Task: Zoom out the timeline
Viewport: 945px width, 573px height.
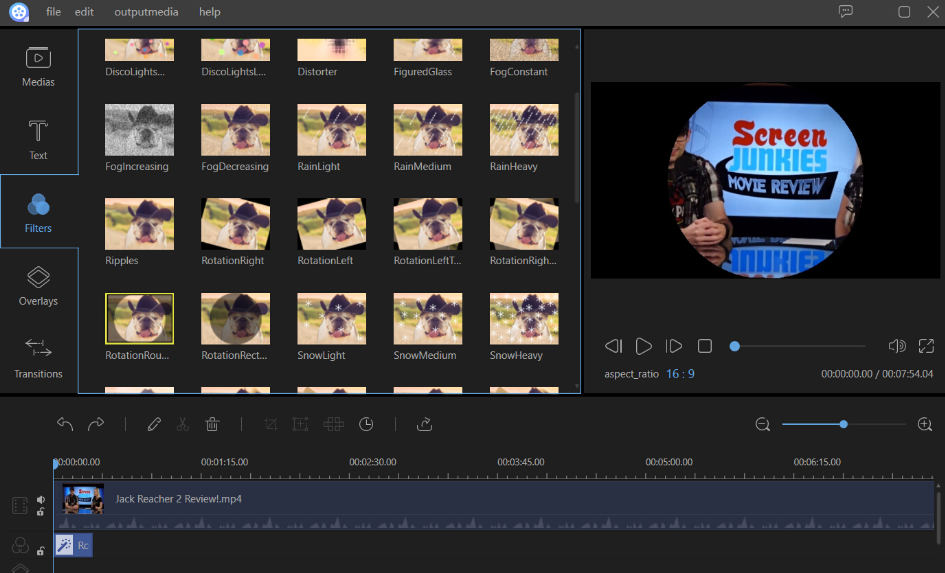Action: click(x=762, y=424)
